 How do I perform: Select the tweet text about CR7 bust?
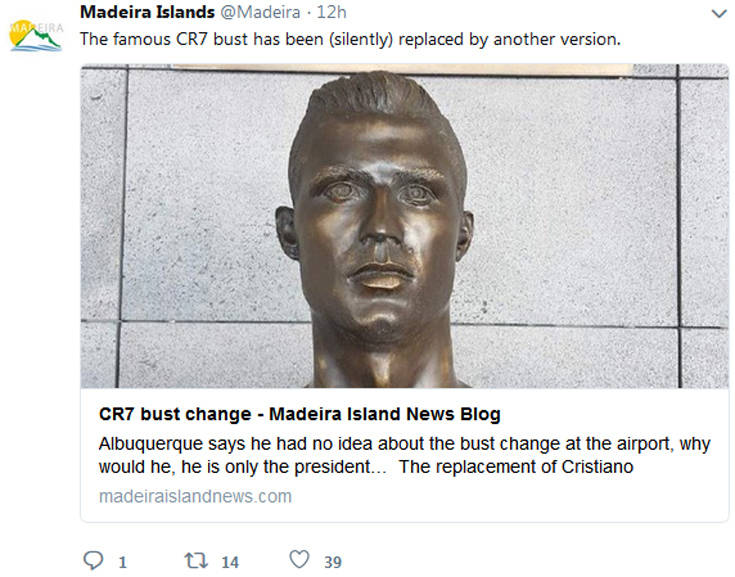350,39
